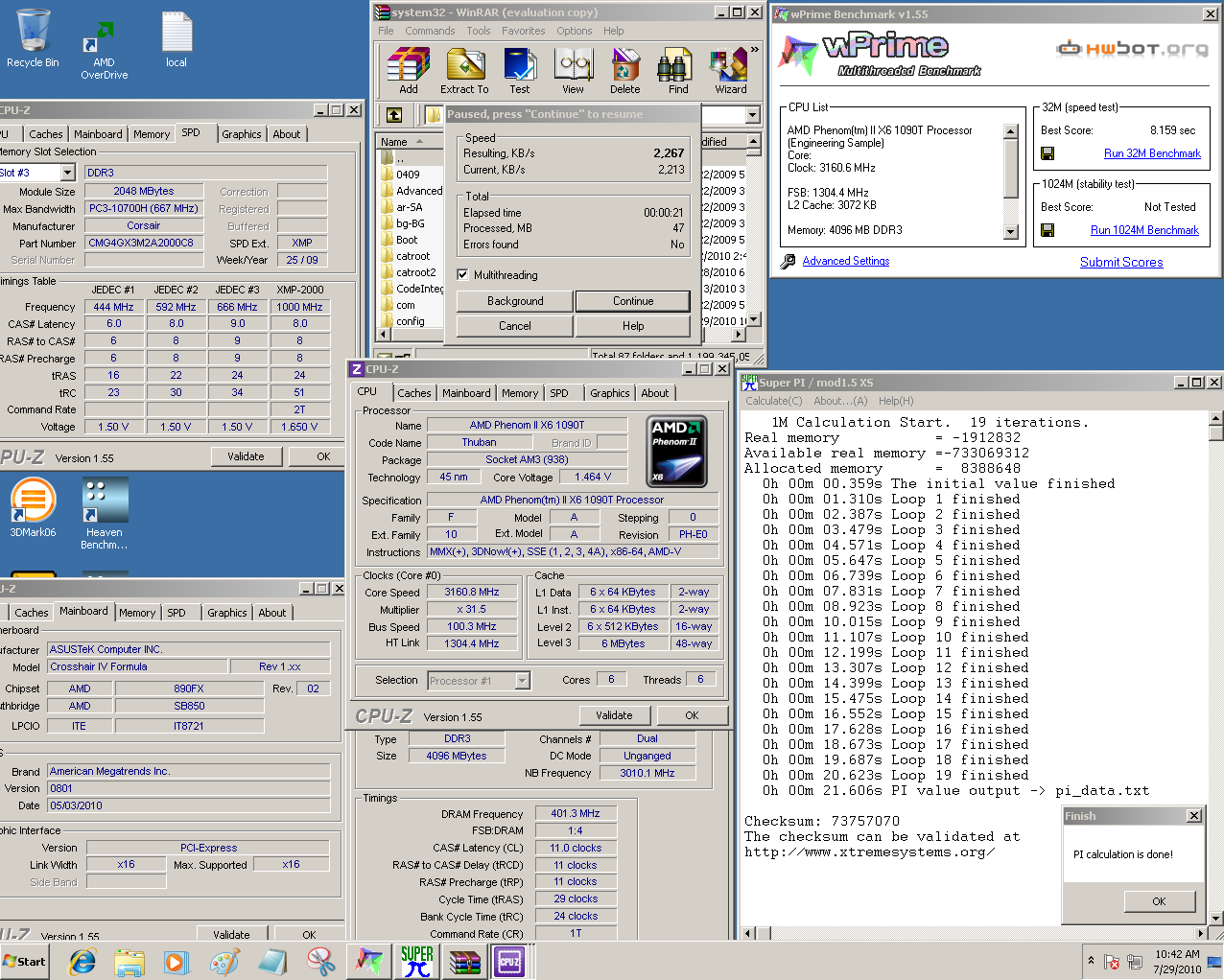The height and width of the screenshot is (980, 1224).
Task: Select the 3DMark06 desktop shortcut
Action: point(33,507)
